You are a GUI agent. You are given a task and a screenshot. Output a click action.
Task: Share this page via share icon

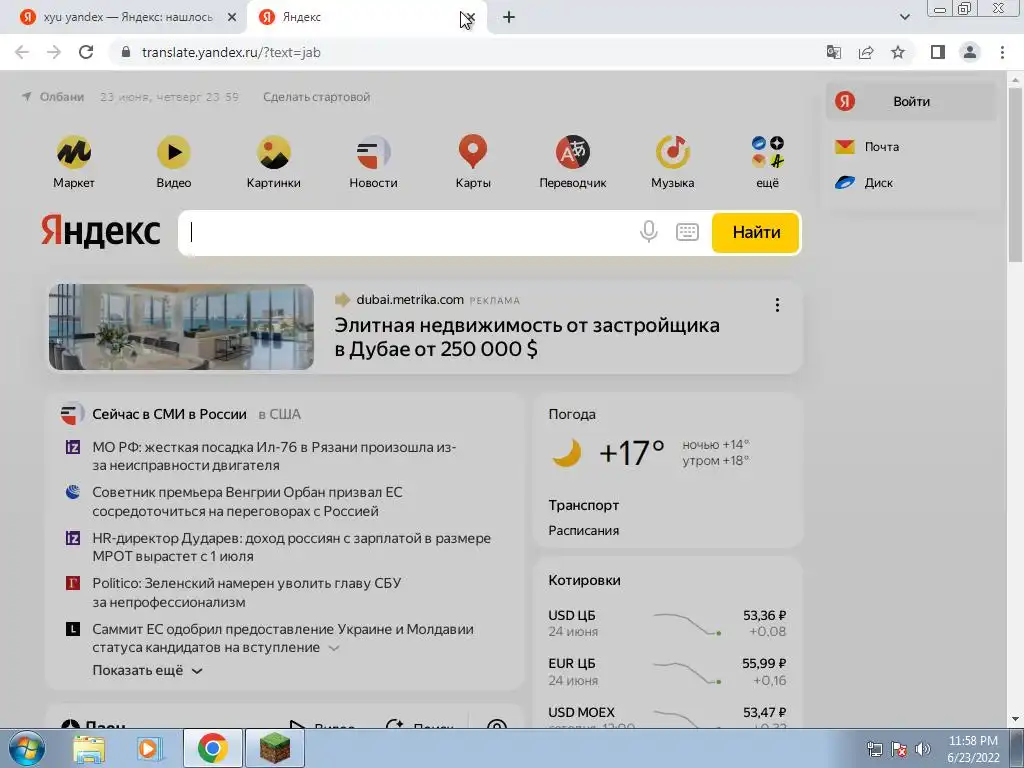[866, 52]
